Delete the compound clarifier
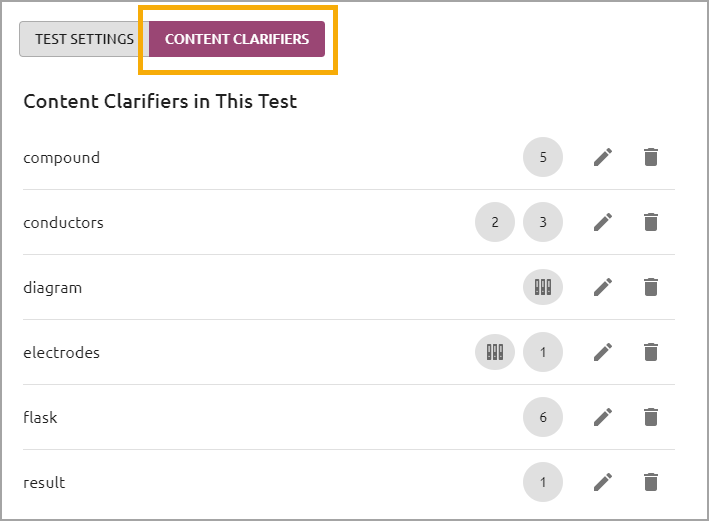709x521 pixels. (651, 157)
